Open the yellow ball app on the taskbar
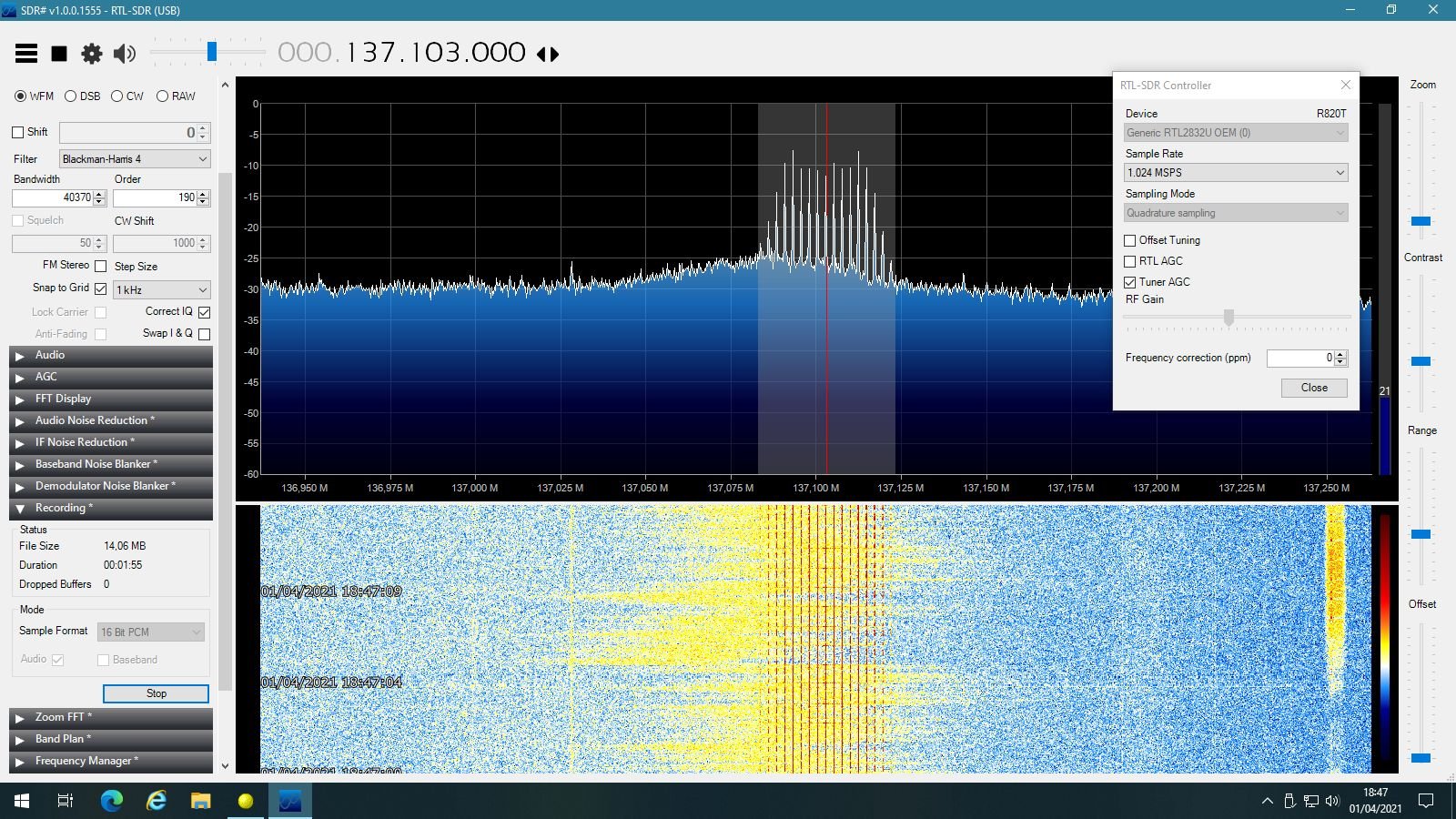This screenshot has height=819, width=1456. point(246,801)
